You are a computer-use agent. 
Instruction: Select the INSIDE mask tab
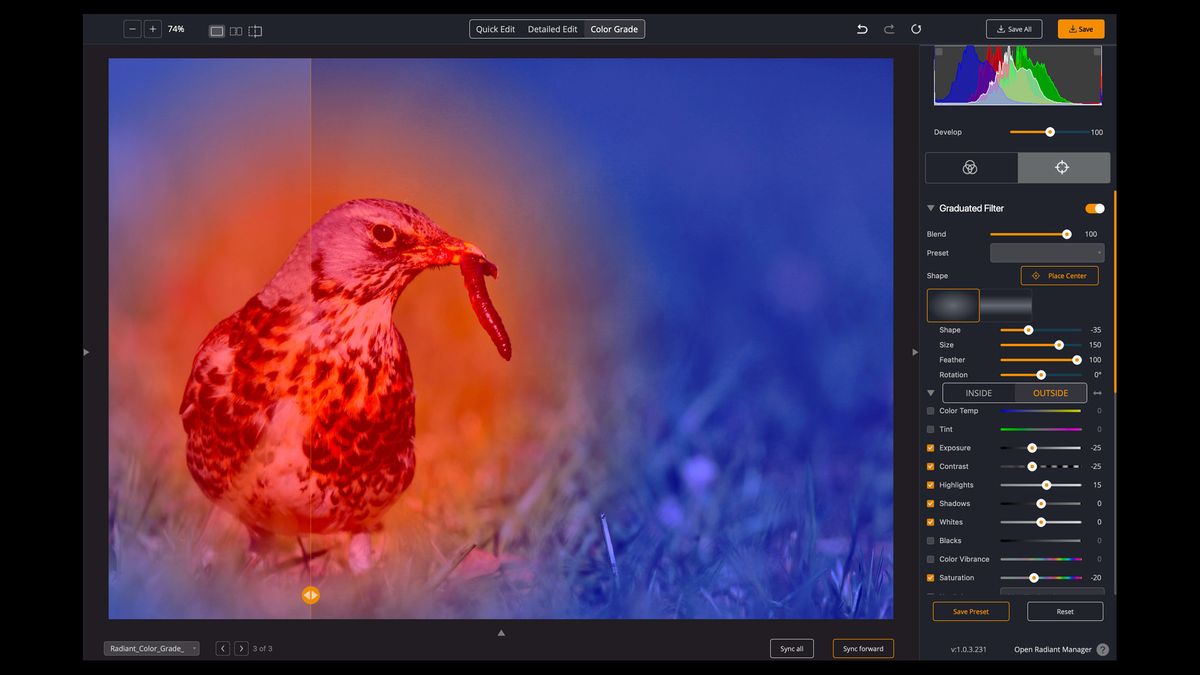point(978,393)
